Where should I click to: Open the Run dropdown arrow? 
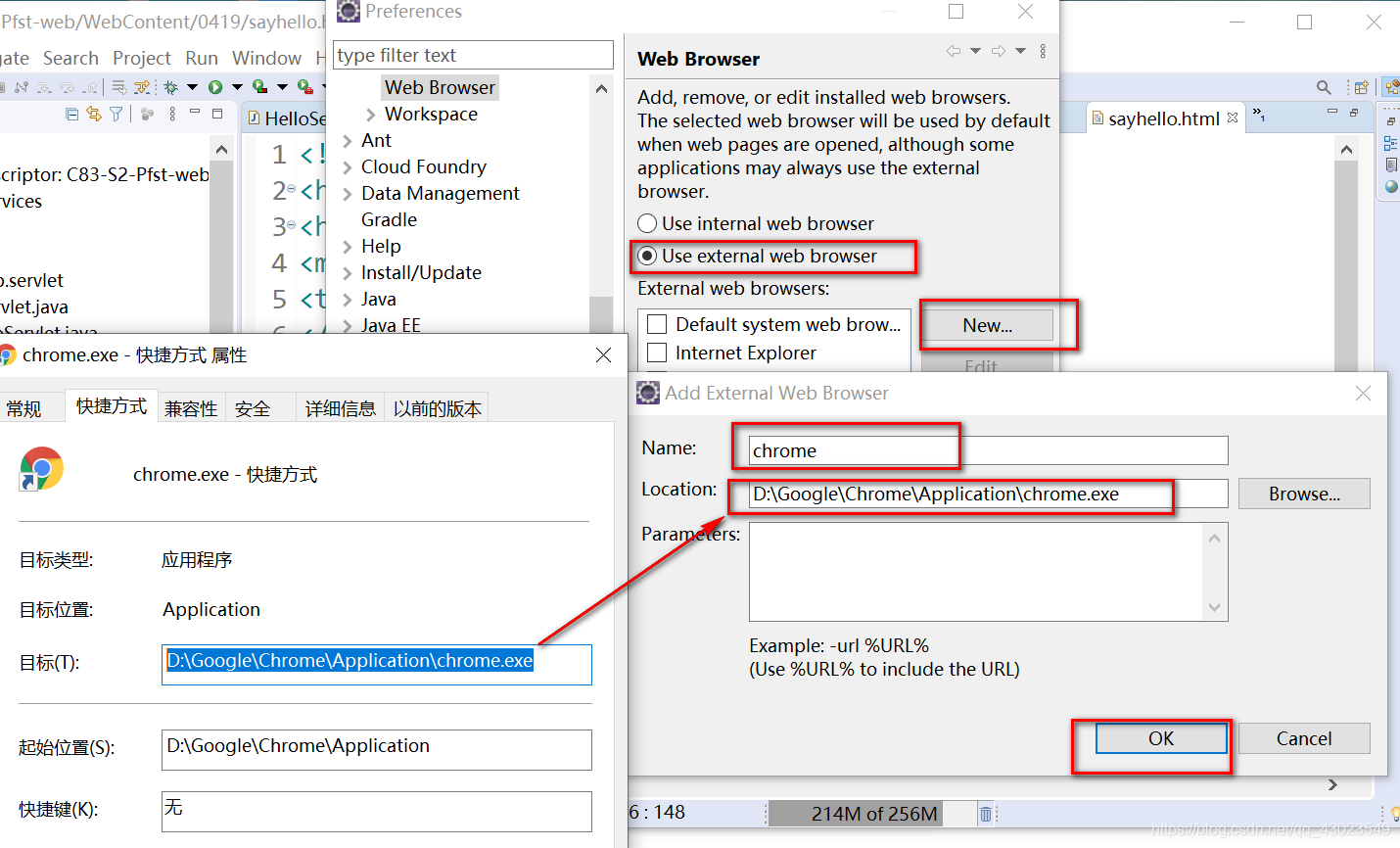point(237,87)
